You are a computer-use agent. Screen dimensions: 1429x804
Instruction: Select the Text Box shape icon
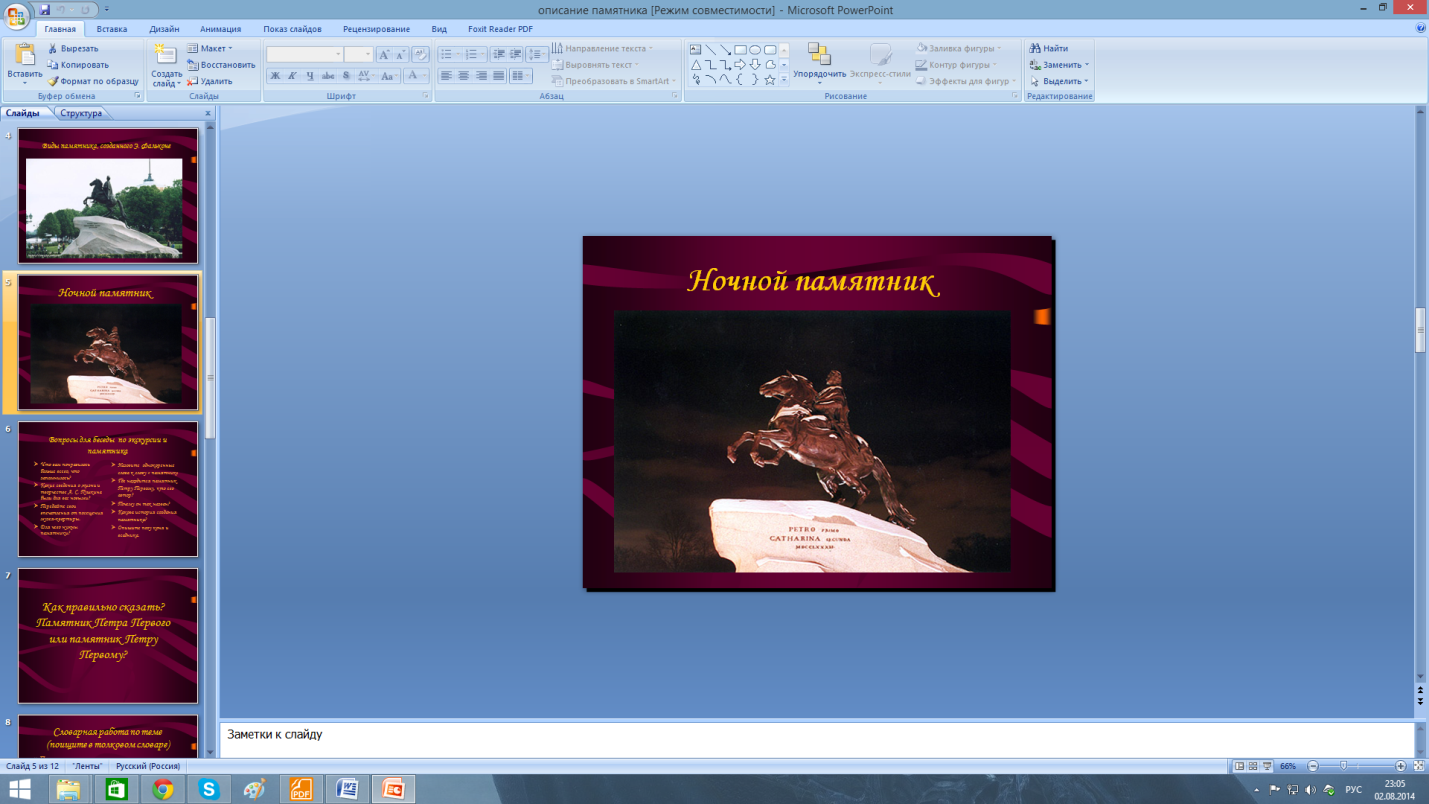pyautogui.click(x=695, y=49)
